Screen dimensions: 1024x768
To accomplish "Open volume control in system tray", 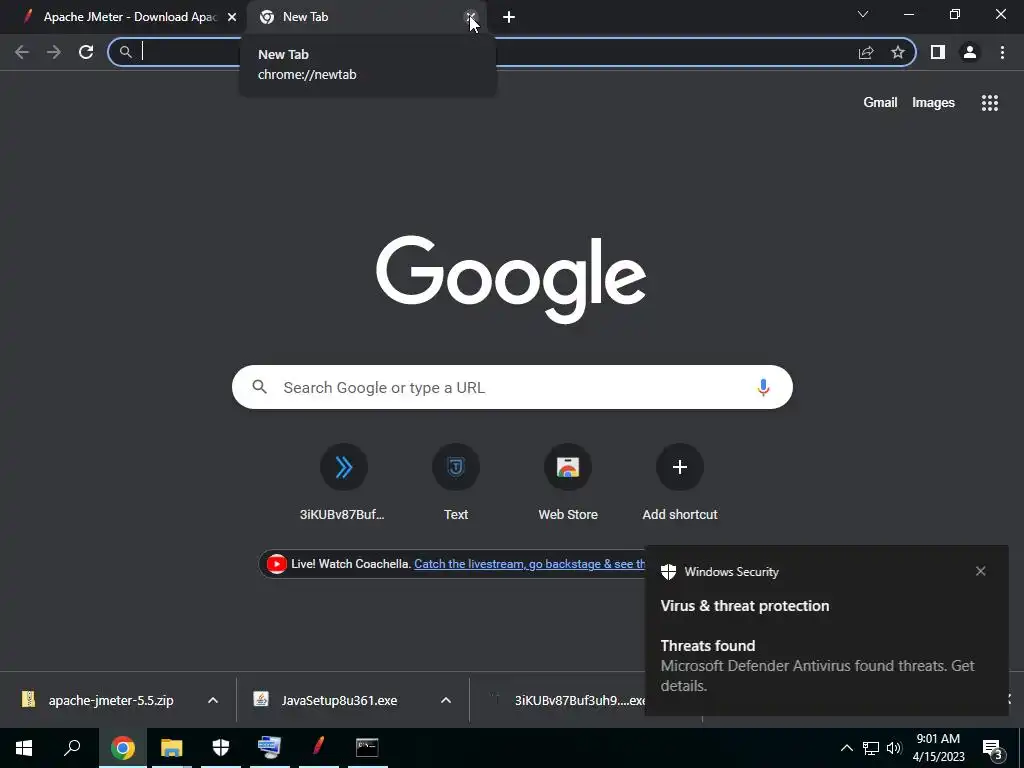I will pyautogui.click(x=894, y=748).
